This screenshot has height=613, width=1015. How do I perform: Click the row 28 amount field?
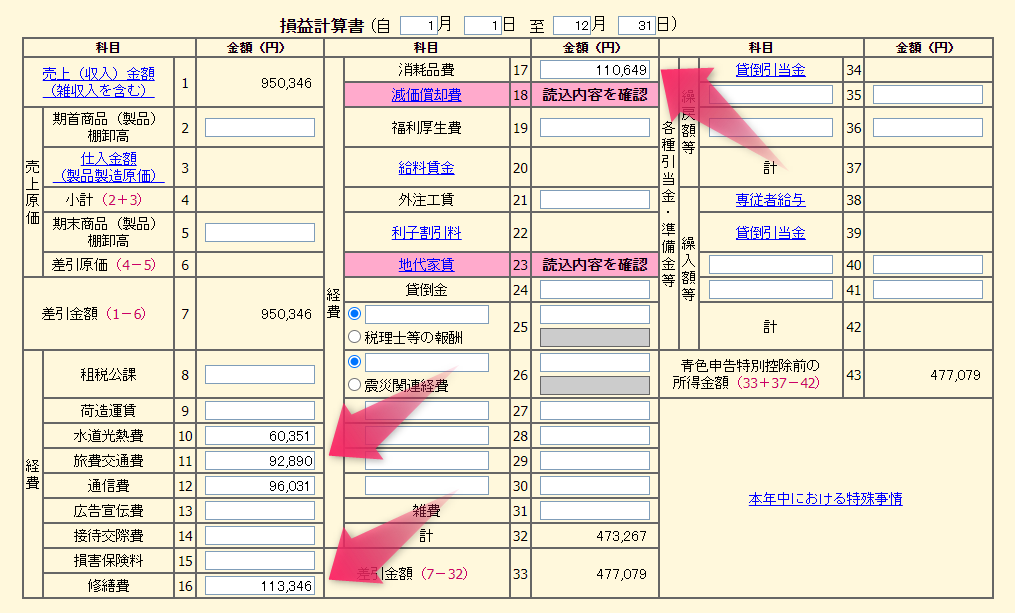click(595, 436)
